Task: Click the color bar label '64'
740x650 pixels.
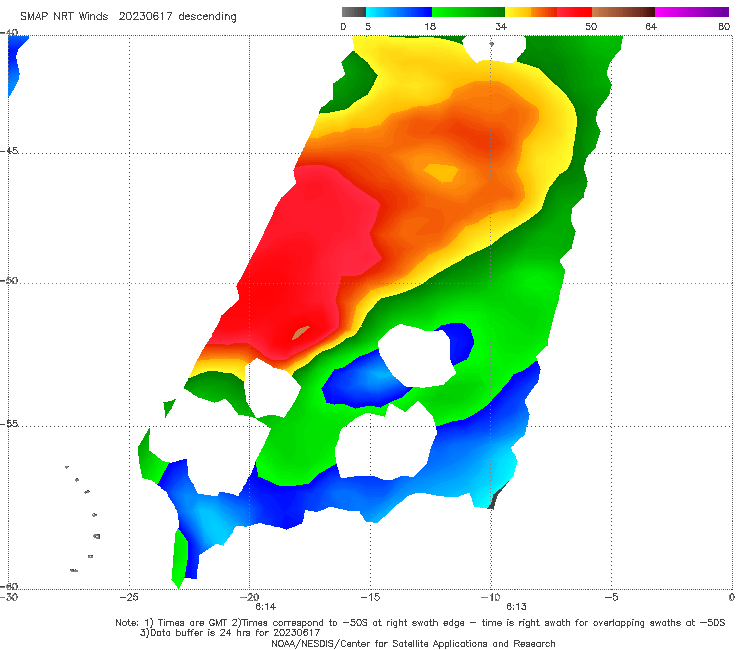Action: 651,27
